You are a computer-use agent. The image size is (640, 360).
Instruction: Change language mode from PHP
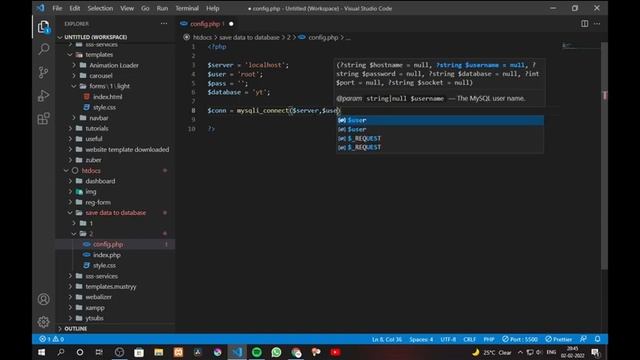[x=489, y=339]
